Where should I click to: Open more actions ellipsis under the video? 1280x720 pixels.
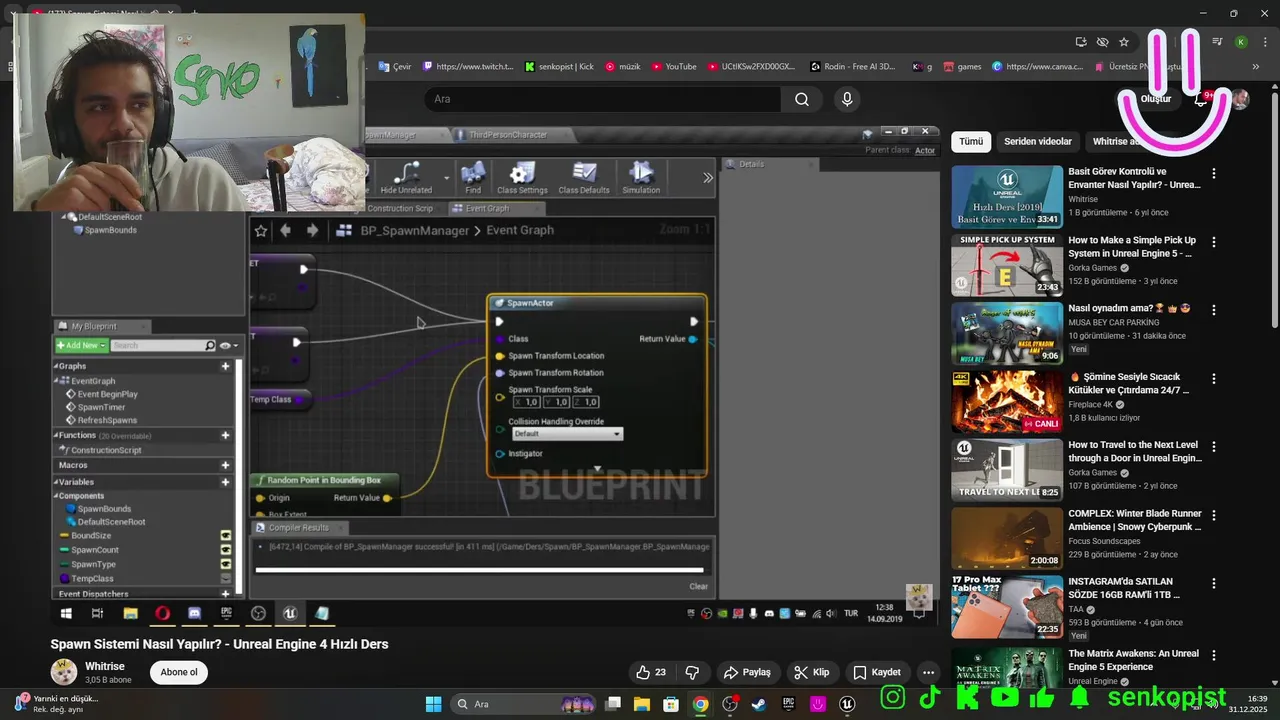(x=928, y=672)
